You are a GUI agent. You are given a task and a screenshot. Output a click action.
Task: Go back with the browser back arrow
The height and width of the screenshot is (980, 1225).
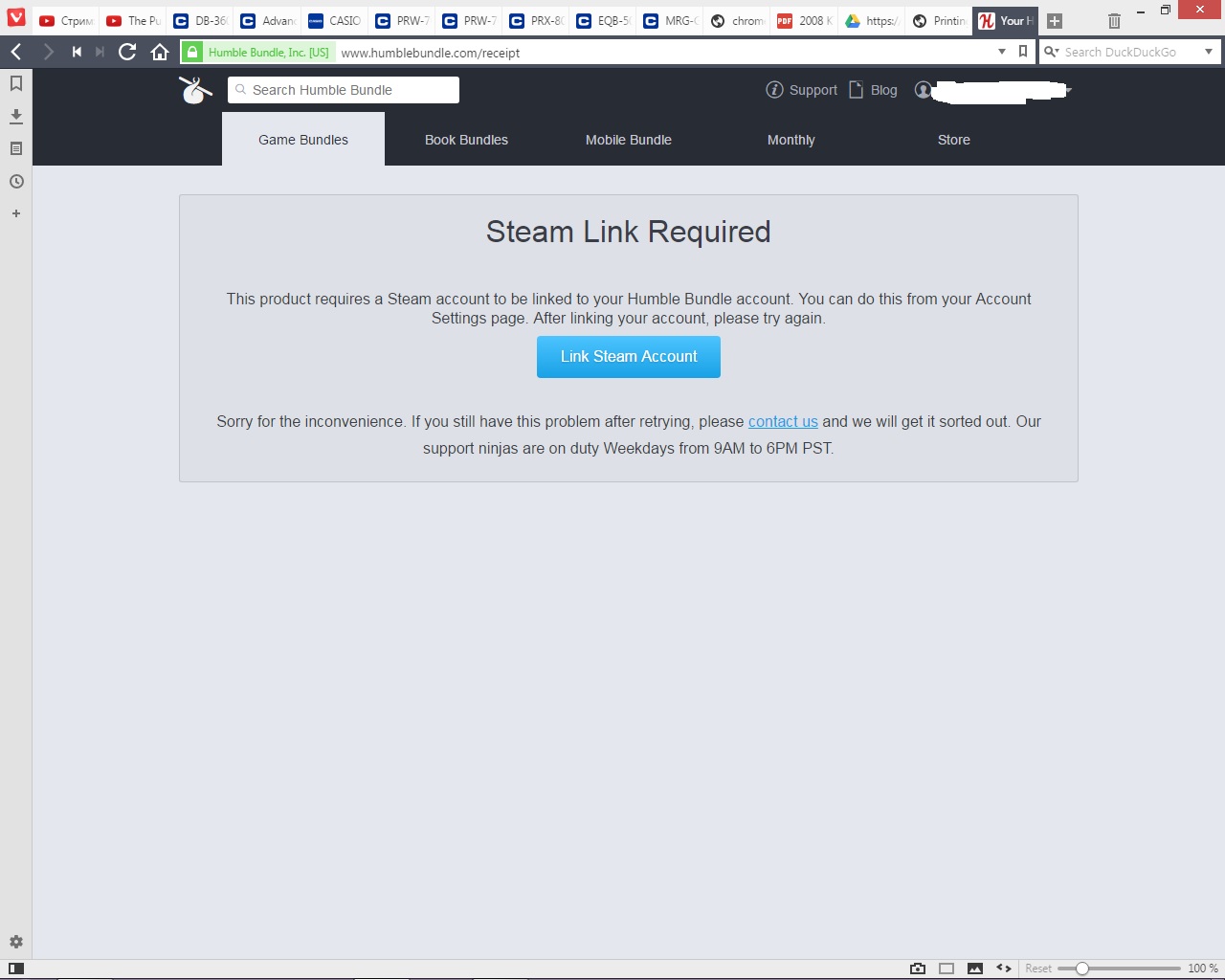(x=16, y=52)
